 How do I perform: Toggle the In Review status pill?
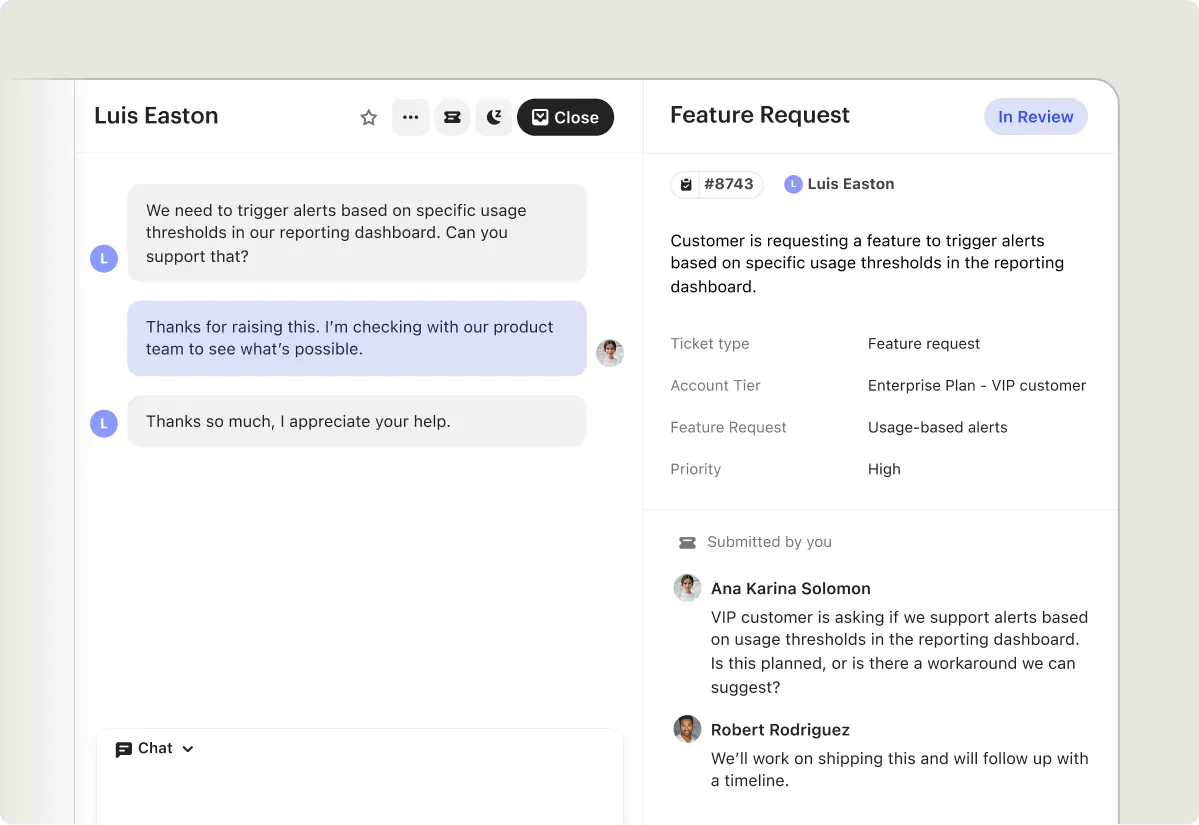[x=1036, y=116]
